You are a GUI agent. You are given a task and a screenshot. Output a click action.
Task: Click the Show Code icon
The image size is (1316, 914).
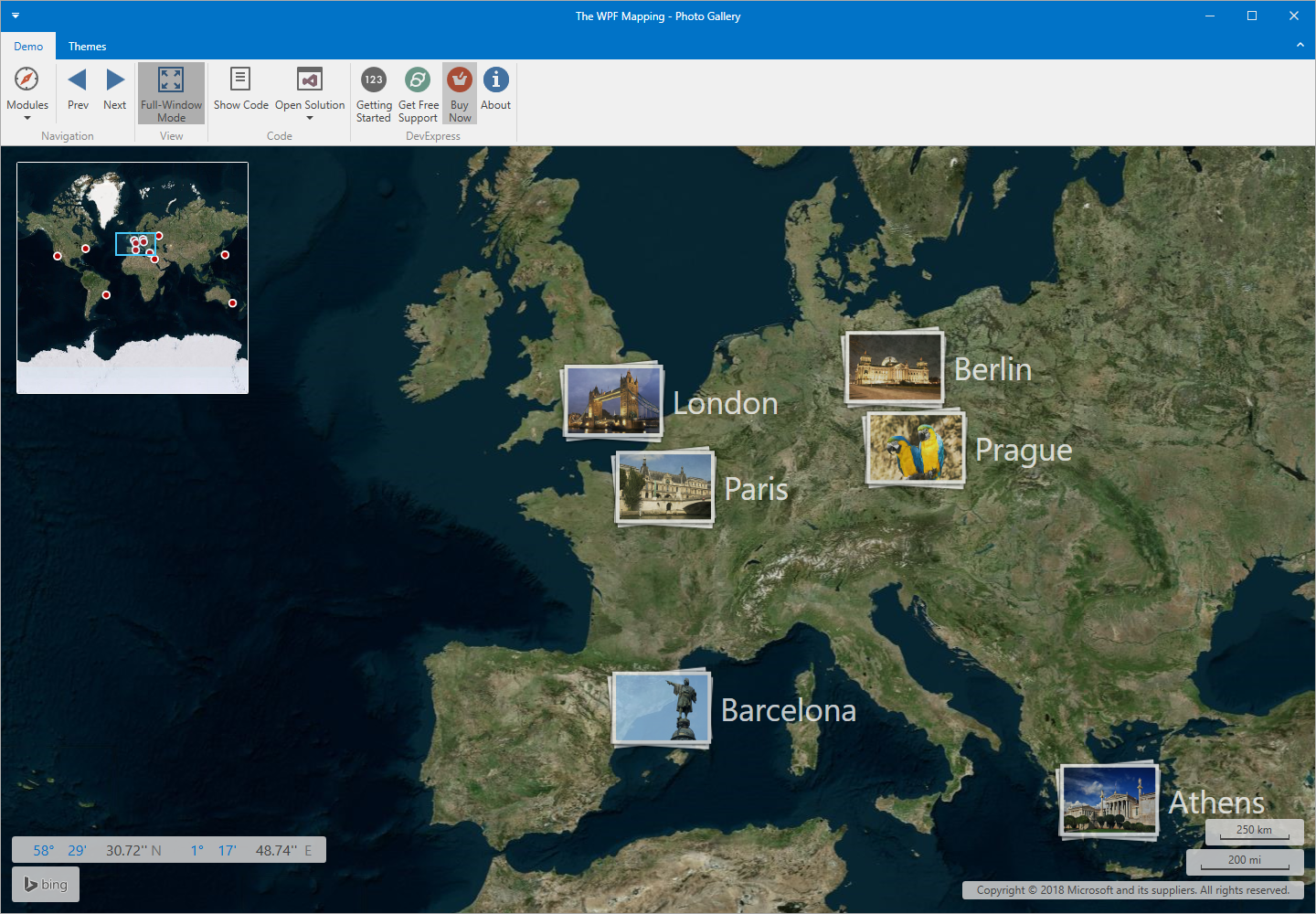[x=240, y=80]
